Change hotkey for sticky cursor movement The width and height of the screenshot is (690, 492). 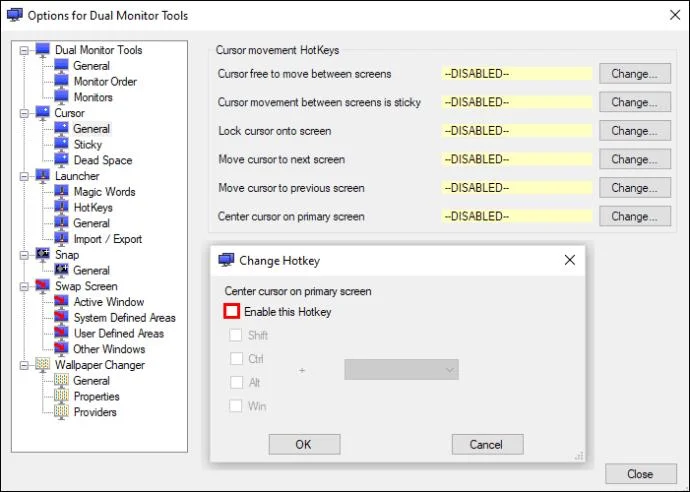click(x=635, y=102)
